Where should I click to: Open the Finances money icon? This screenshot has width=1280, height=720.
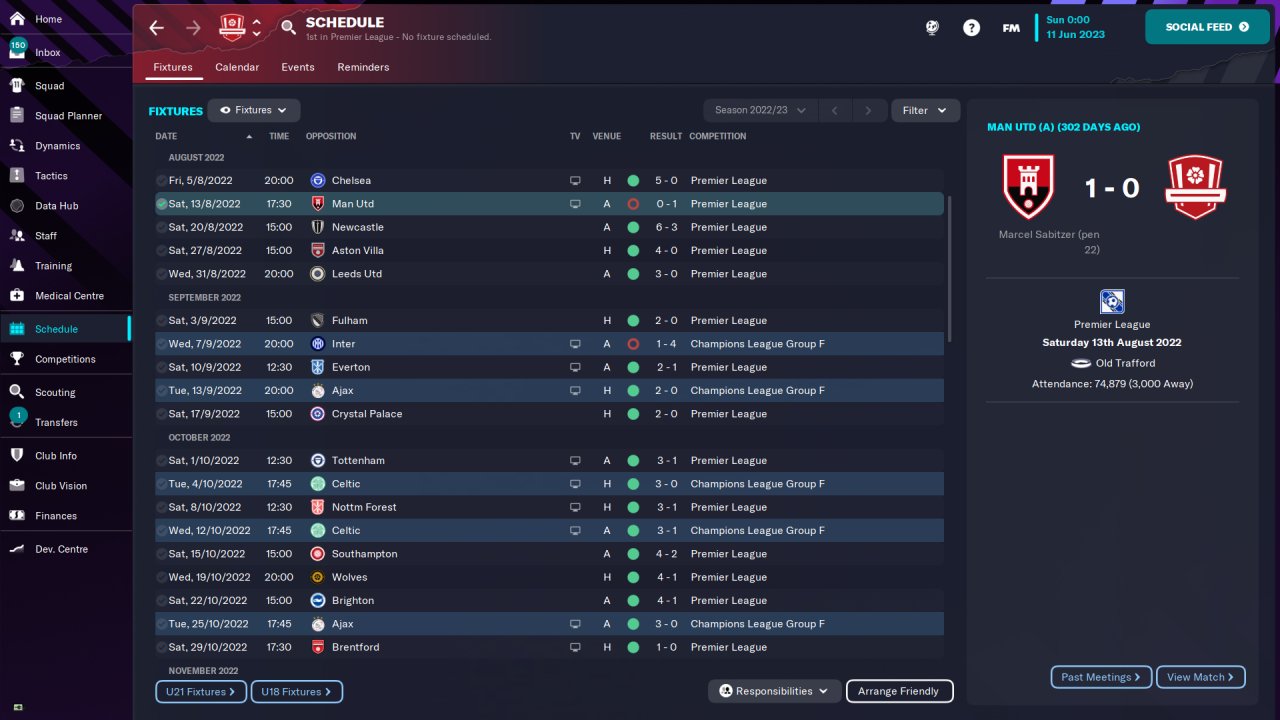click(17, 516)
